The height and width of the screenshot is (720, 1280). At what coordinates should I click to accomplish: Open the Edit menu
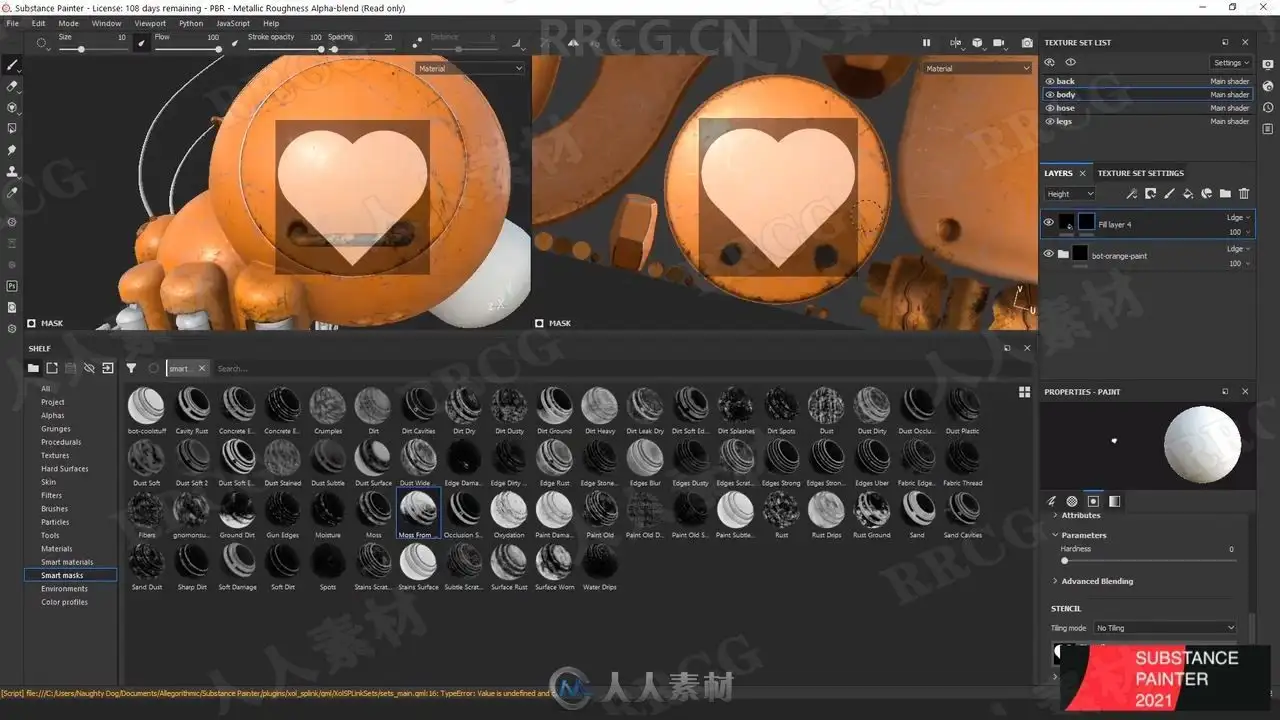coord(38,23)
